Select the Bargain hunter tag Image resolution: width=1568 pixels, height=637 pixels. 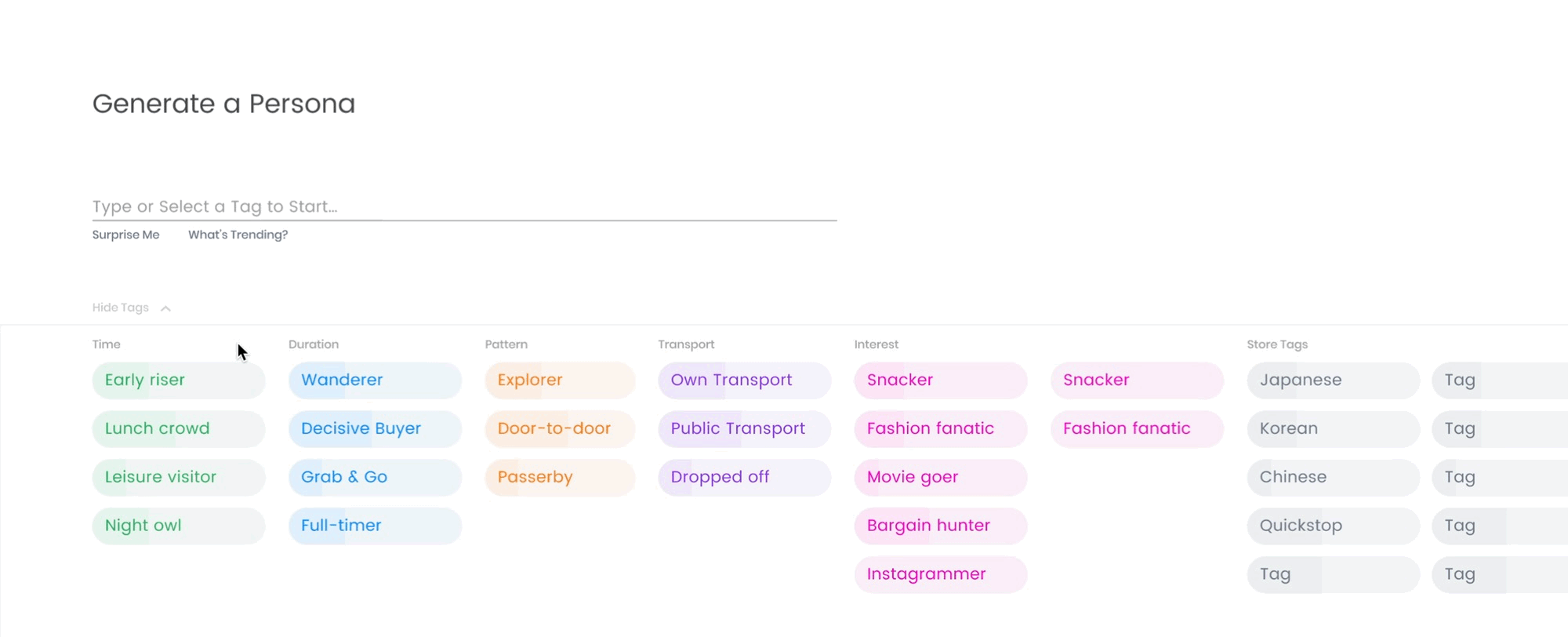click(940, 526)
